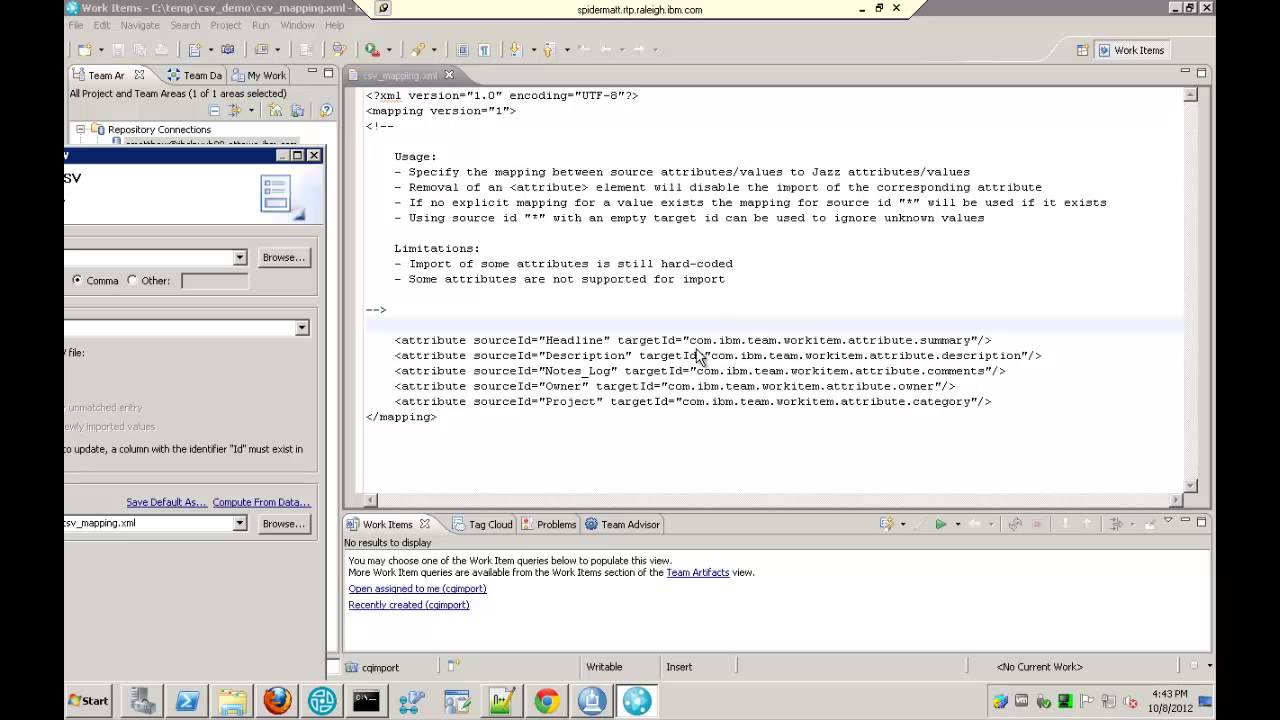
Task: Open the Project menu
Action: tap(225, 25)
